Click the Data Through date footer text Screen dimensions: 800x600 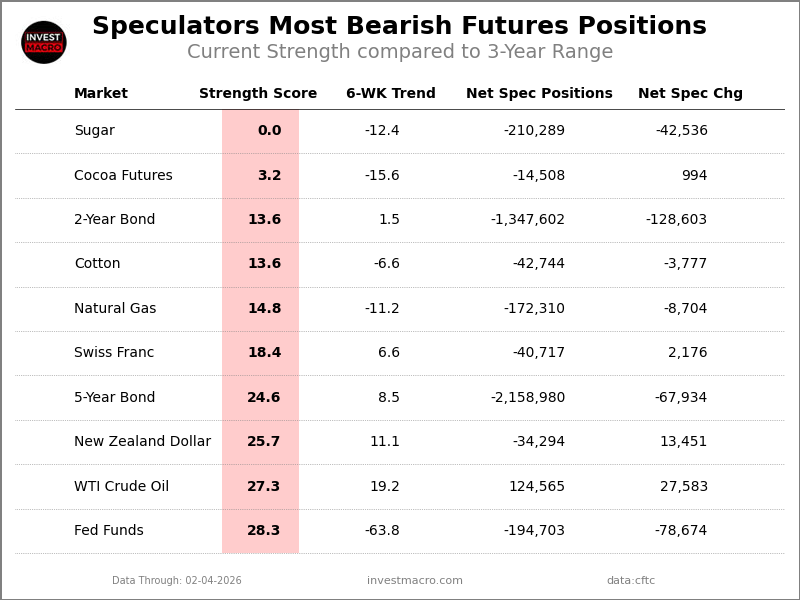click(x=177, y=581)
